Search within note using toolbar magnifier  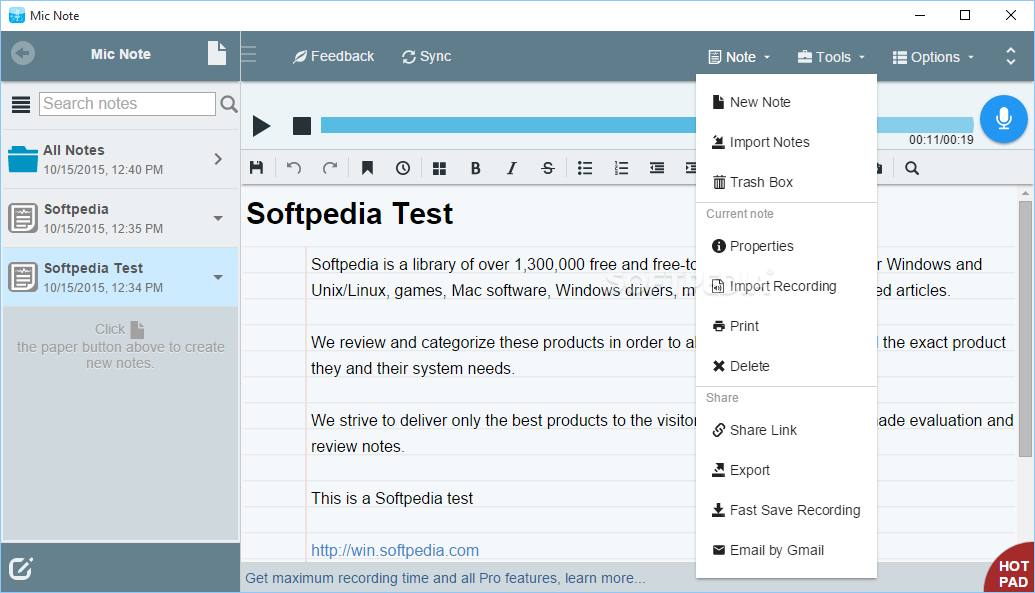click(x=912, y=168)
